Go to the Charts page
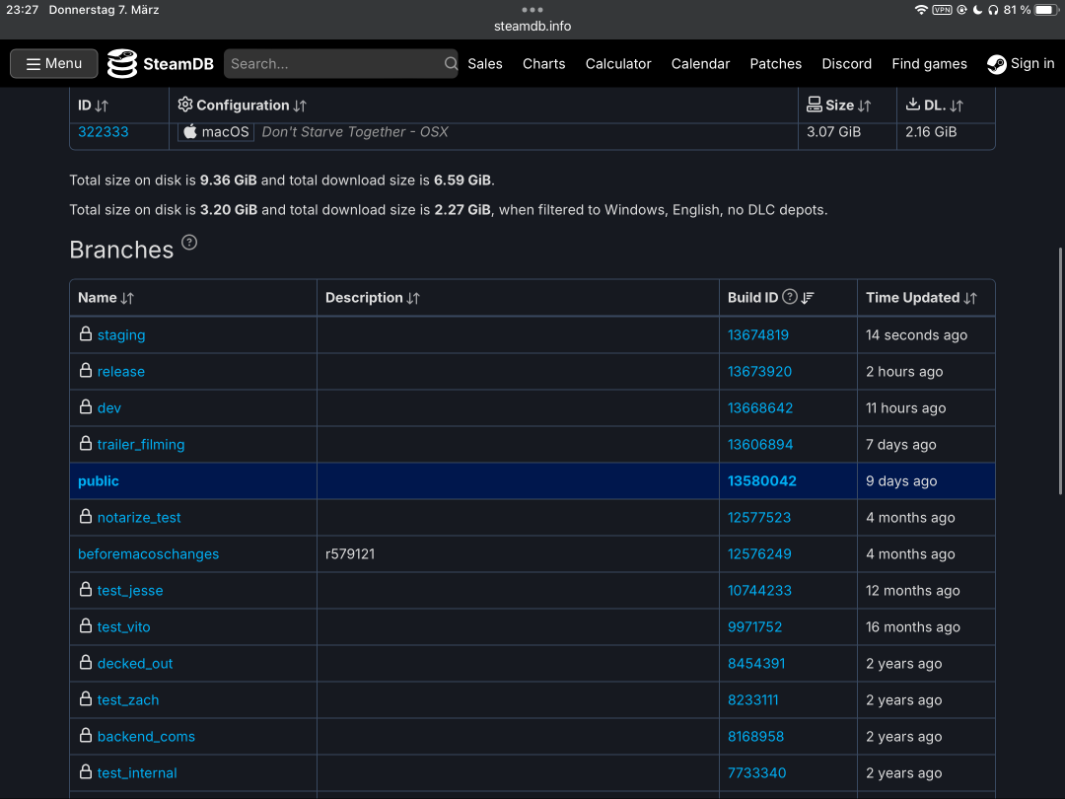 pos(543,64)
